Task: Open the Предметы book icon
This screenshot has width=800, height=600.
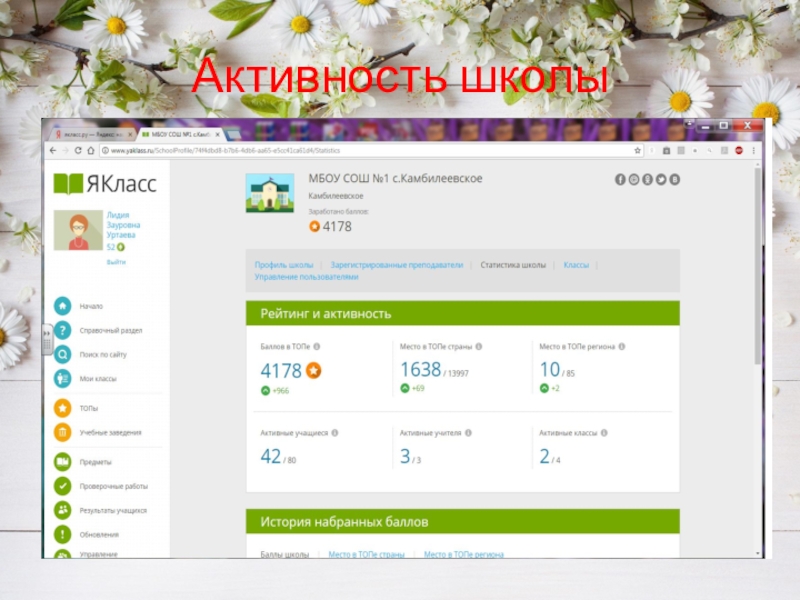Action: 63,462
